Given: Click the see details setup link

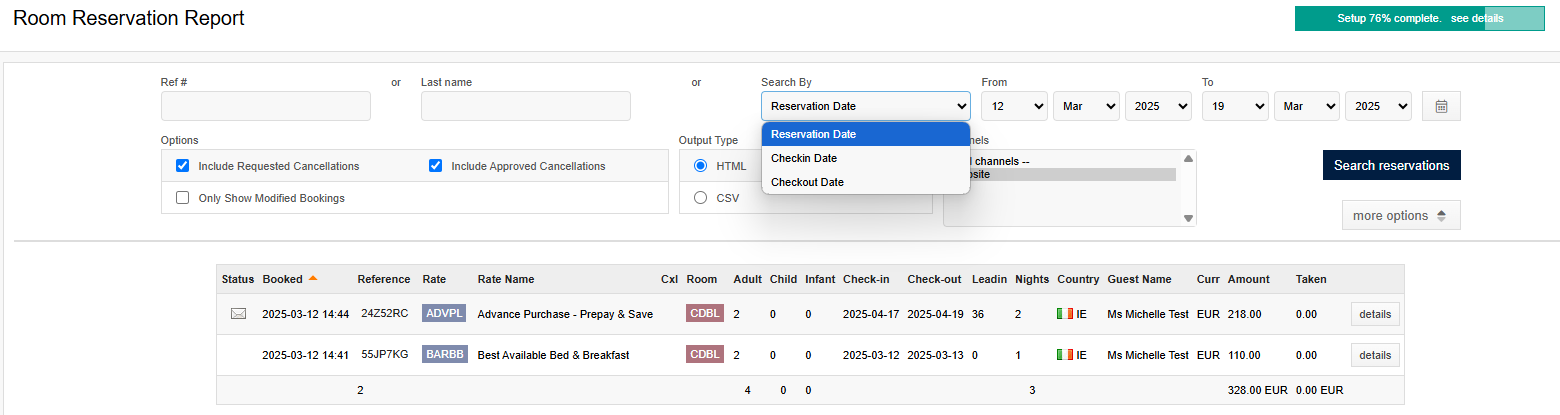Looking at the screenshot, I should click(1477, 18).
